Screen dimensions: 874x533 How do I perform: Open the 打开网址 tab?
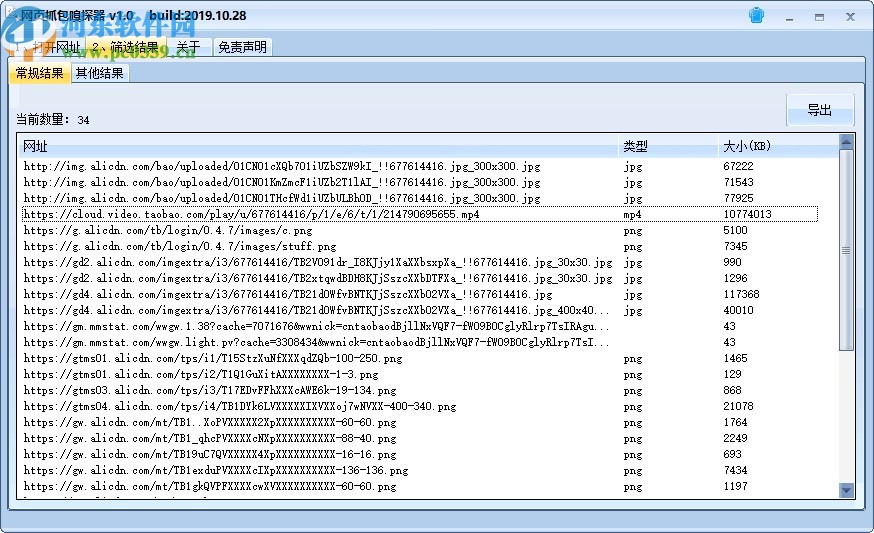pyautogui.click(x=55, y=47)
